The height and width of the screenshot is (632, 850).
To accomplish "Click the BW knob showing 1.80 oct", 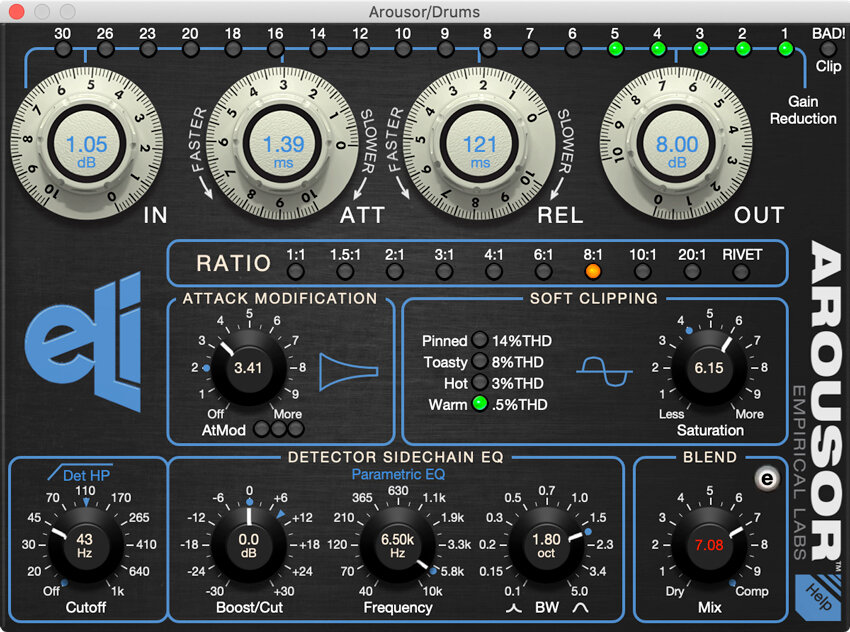I will pos(546,545).
